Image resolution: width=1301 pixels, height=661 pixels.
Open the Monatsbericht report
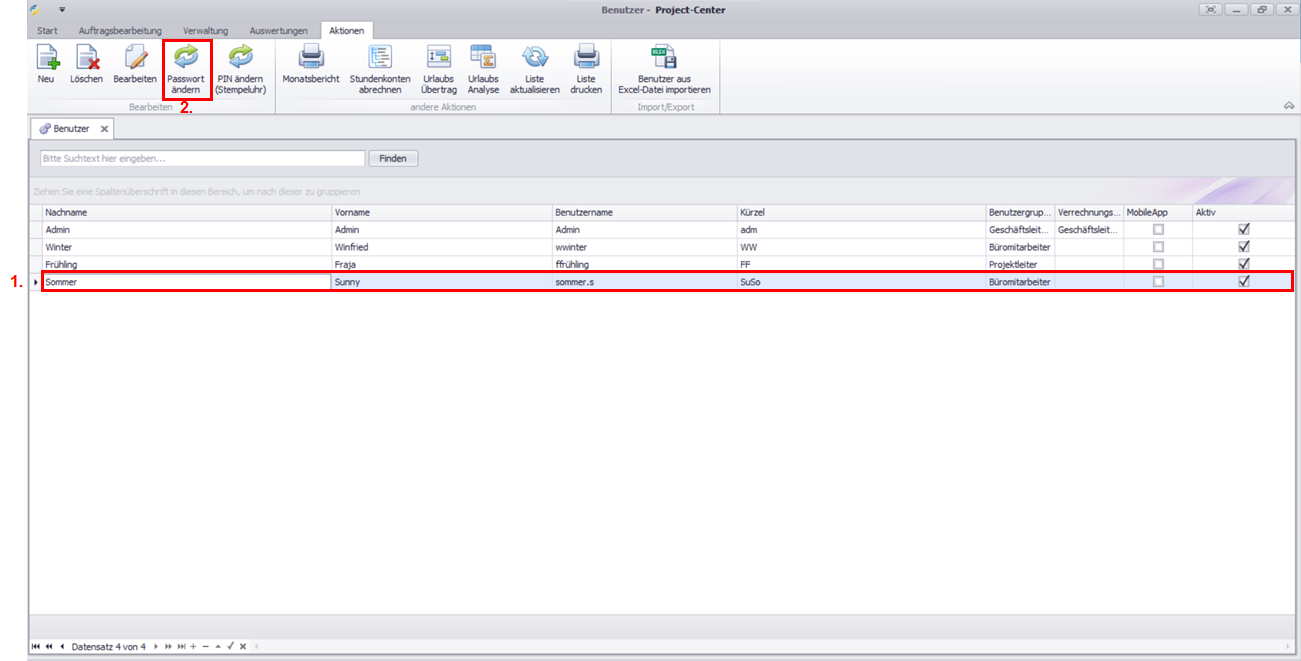(311, 58)
